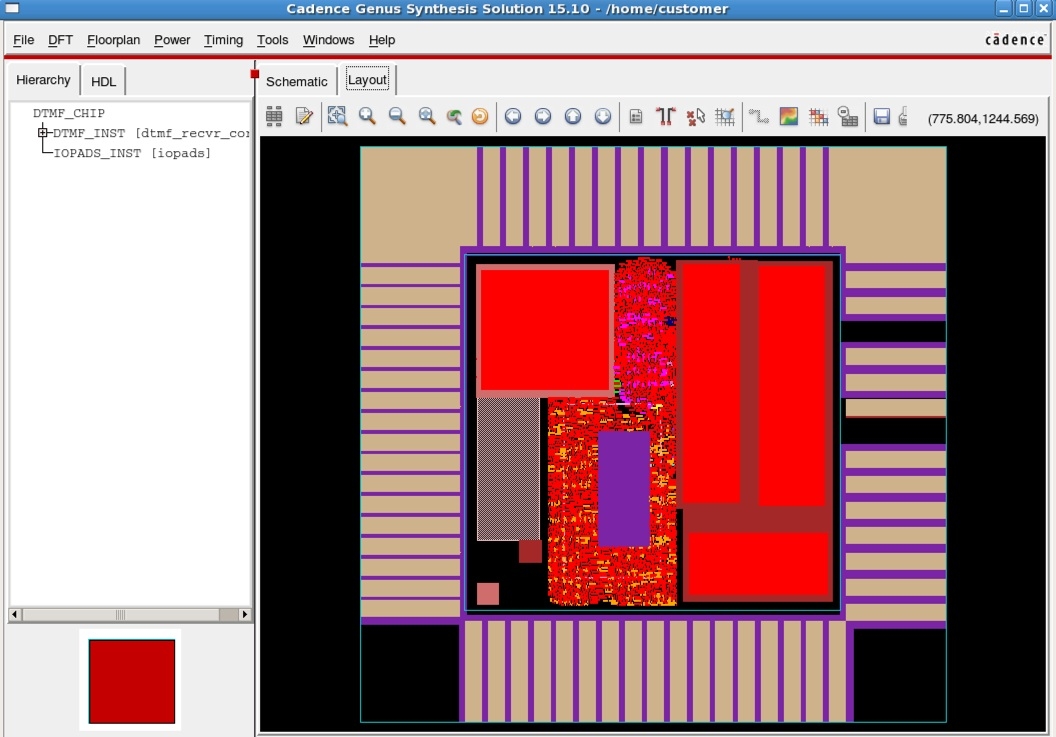Open the Timing menu
This screenshot has height=737, width=1056.
(223, 40)
